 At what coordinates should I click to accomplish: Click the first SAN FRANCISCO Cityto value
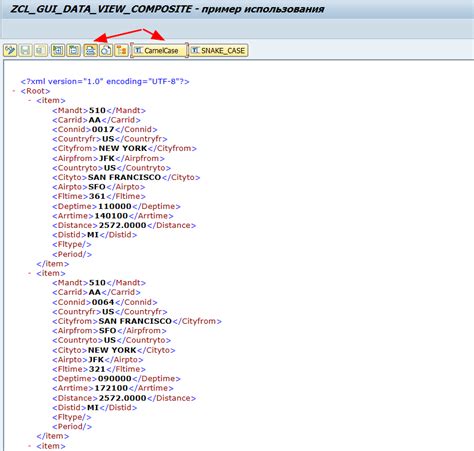pyautogui.click(x=124, y=177)
